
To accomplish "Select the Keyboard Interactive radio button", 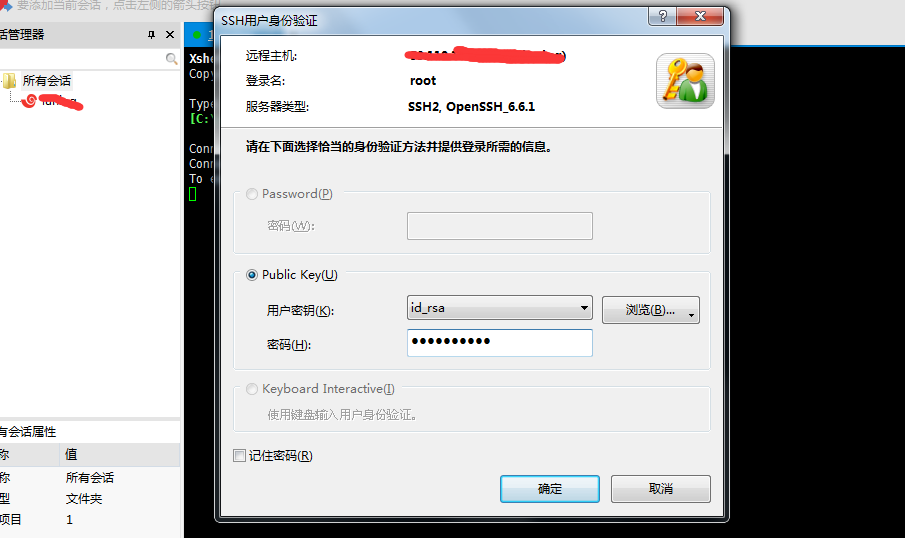I will point(252,389).
